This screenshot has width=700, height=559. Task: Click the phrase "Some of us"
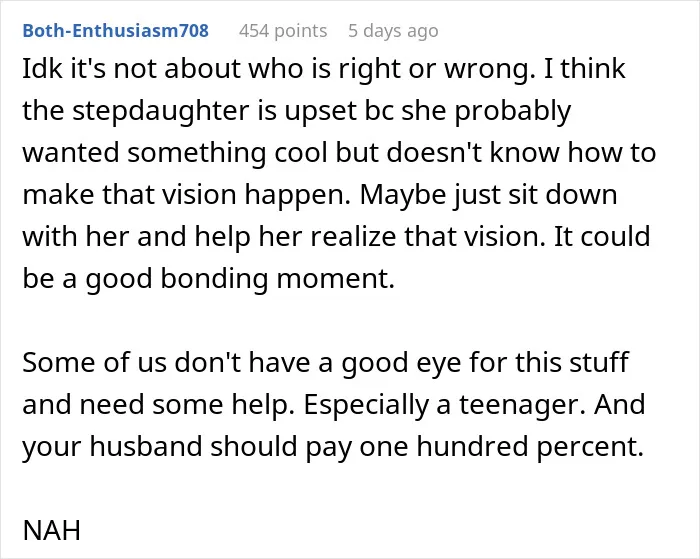pyautogui.click(x=95, y=363)
